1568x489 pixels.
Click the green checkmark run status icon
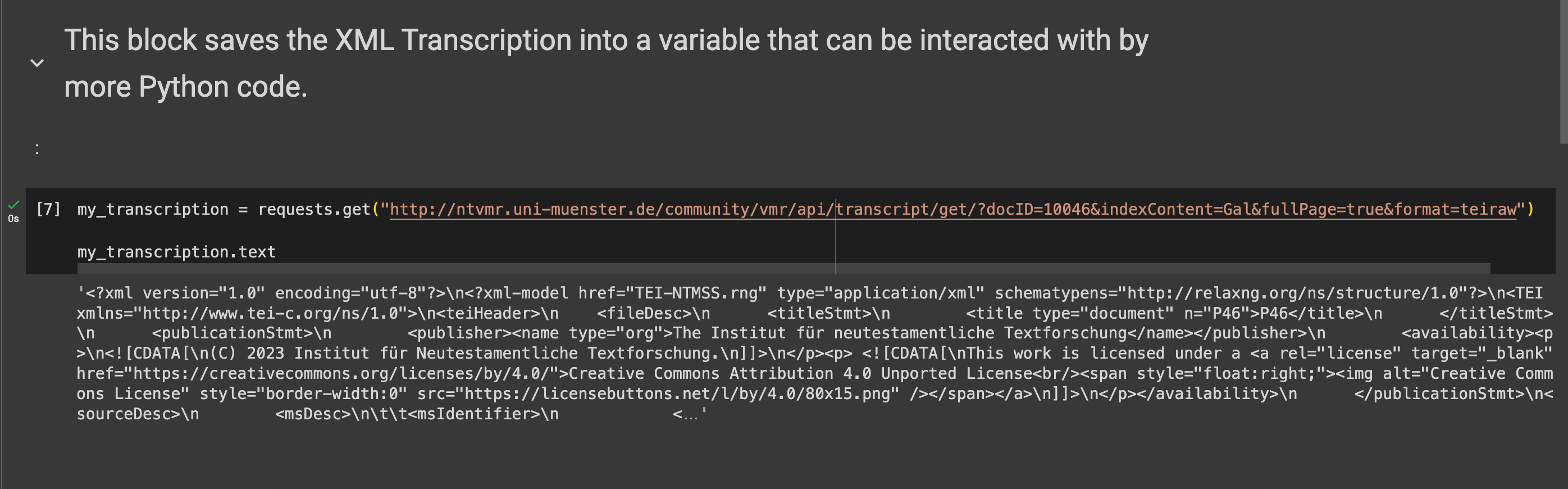tap(13, 205)
